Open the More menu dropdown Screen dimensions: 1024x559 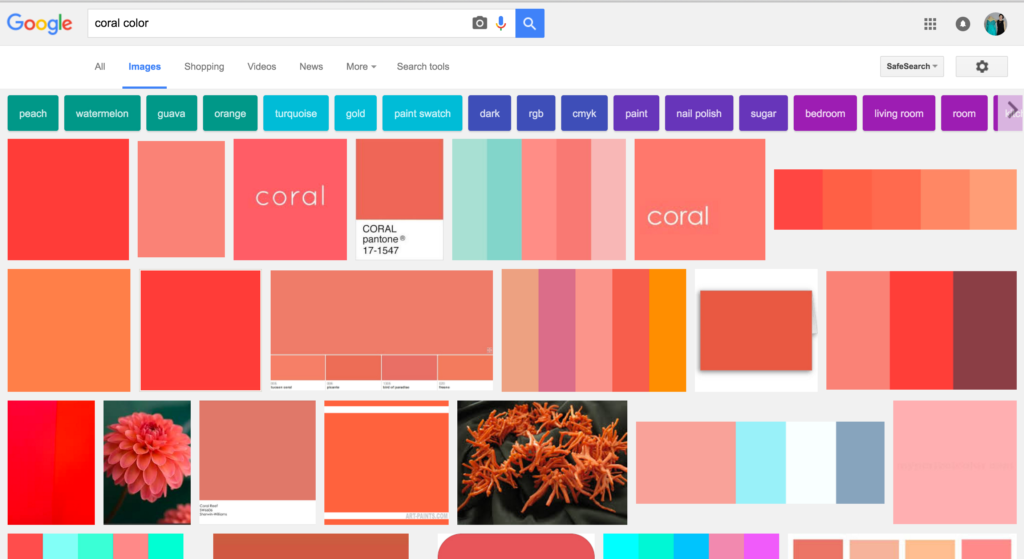coord(360,67)
